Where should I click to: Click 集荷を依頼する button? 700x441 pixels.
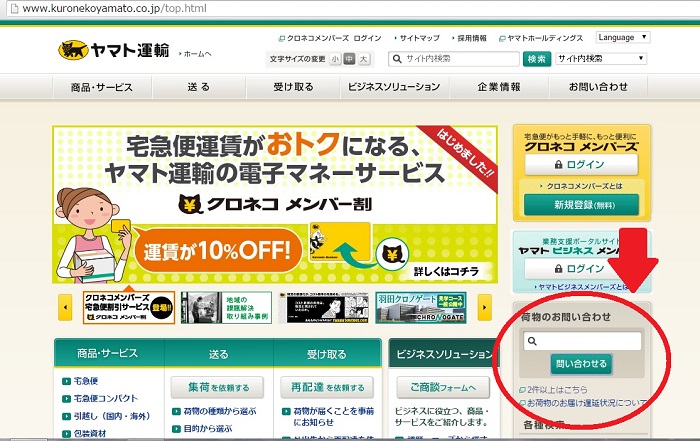tap(217, 387)
